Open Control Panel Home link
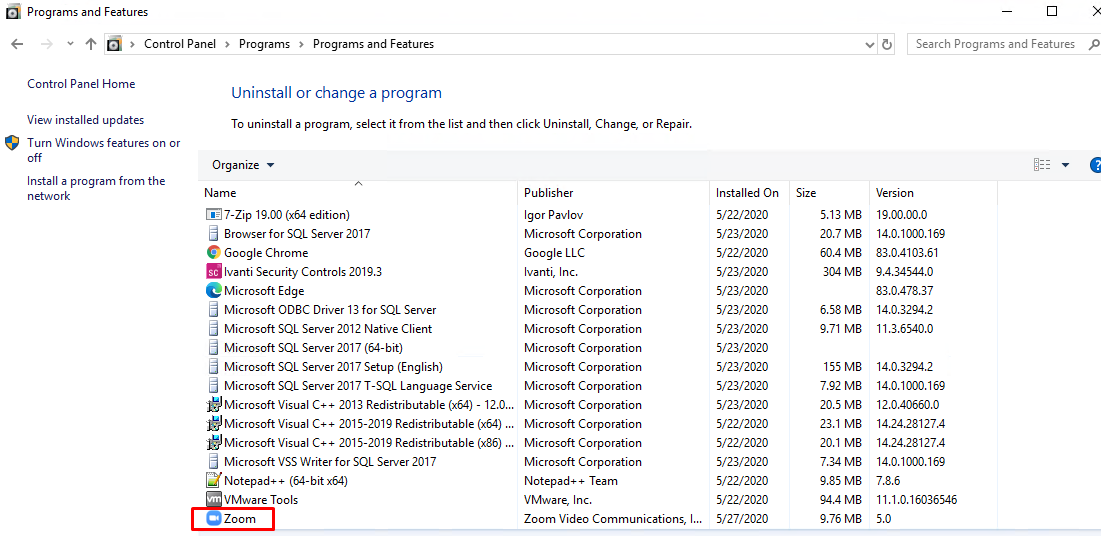 (81, 84)
